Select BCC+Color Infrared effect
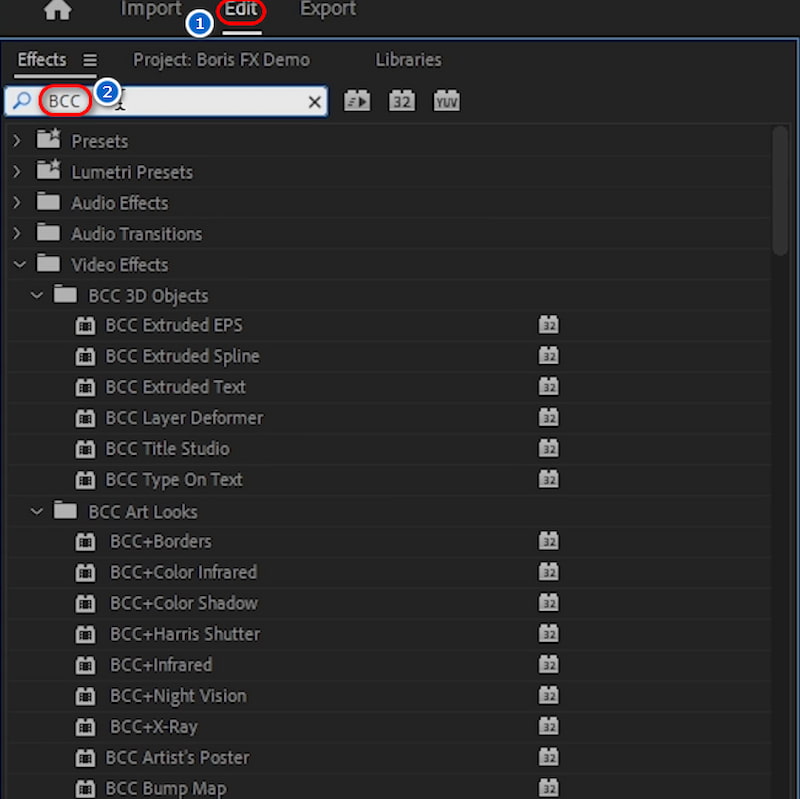This screenshot has width=800, height=799. (x=183, y=572)
